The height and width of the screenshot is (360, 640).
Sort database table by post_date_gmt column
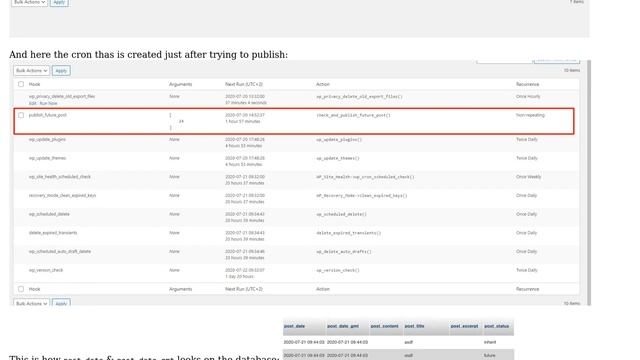tap(343, 326)
